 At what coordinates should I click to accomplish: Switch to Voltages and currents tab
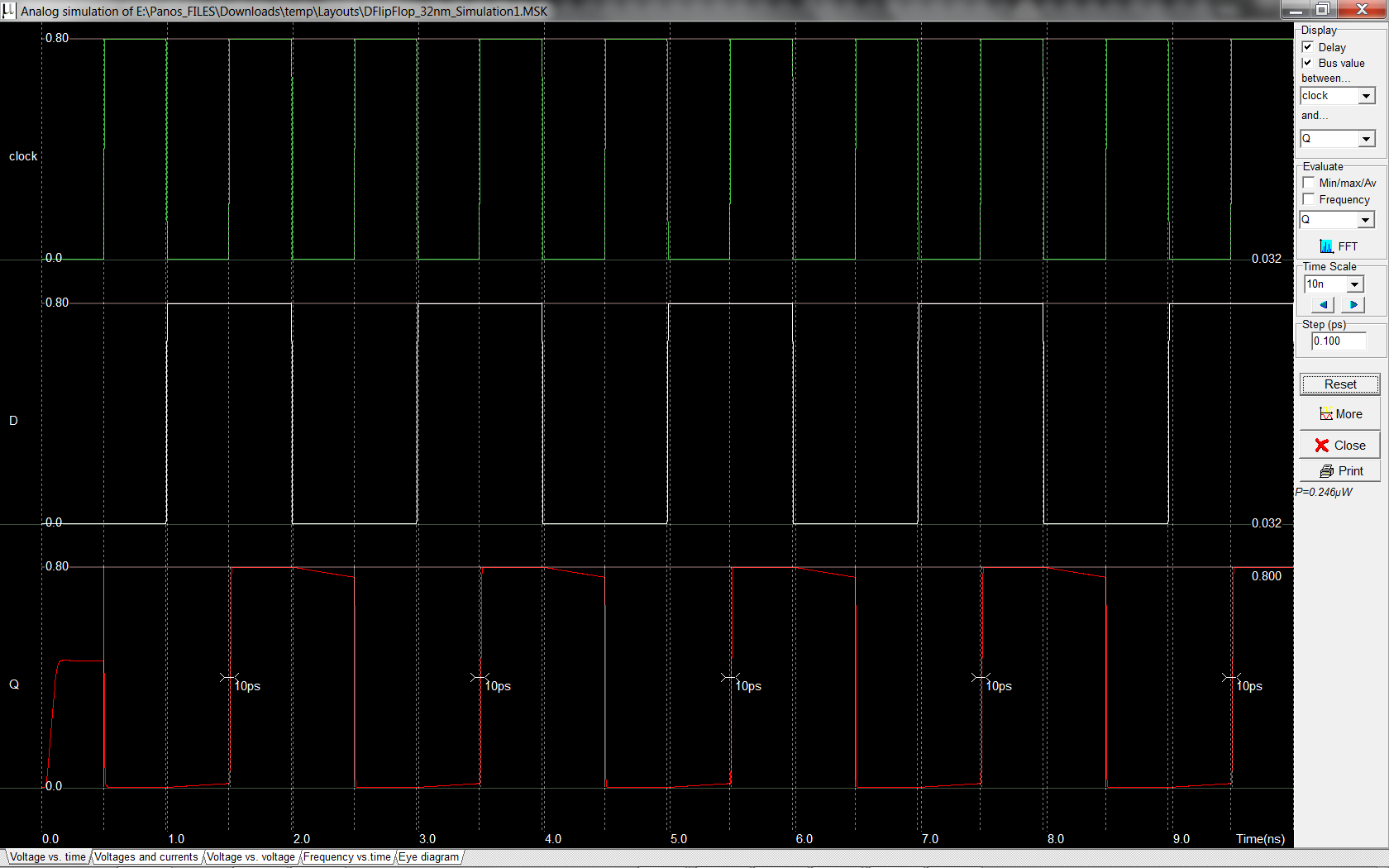[146, 856]
